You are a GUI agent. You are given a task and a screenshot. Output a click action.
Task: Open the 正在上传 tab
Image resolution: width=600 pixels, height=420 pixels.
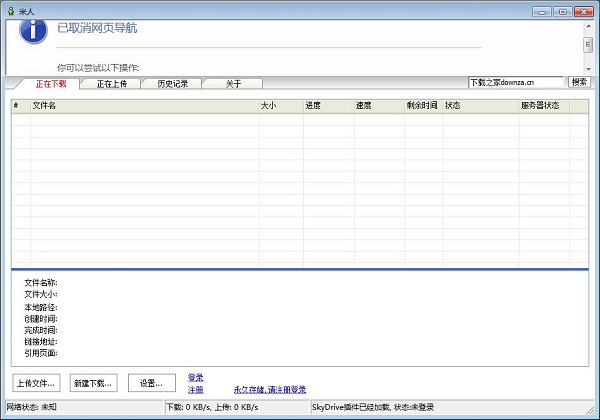click(112, 84)
